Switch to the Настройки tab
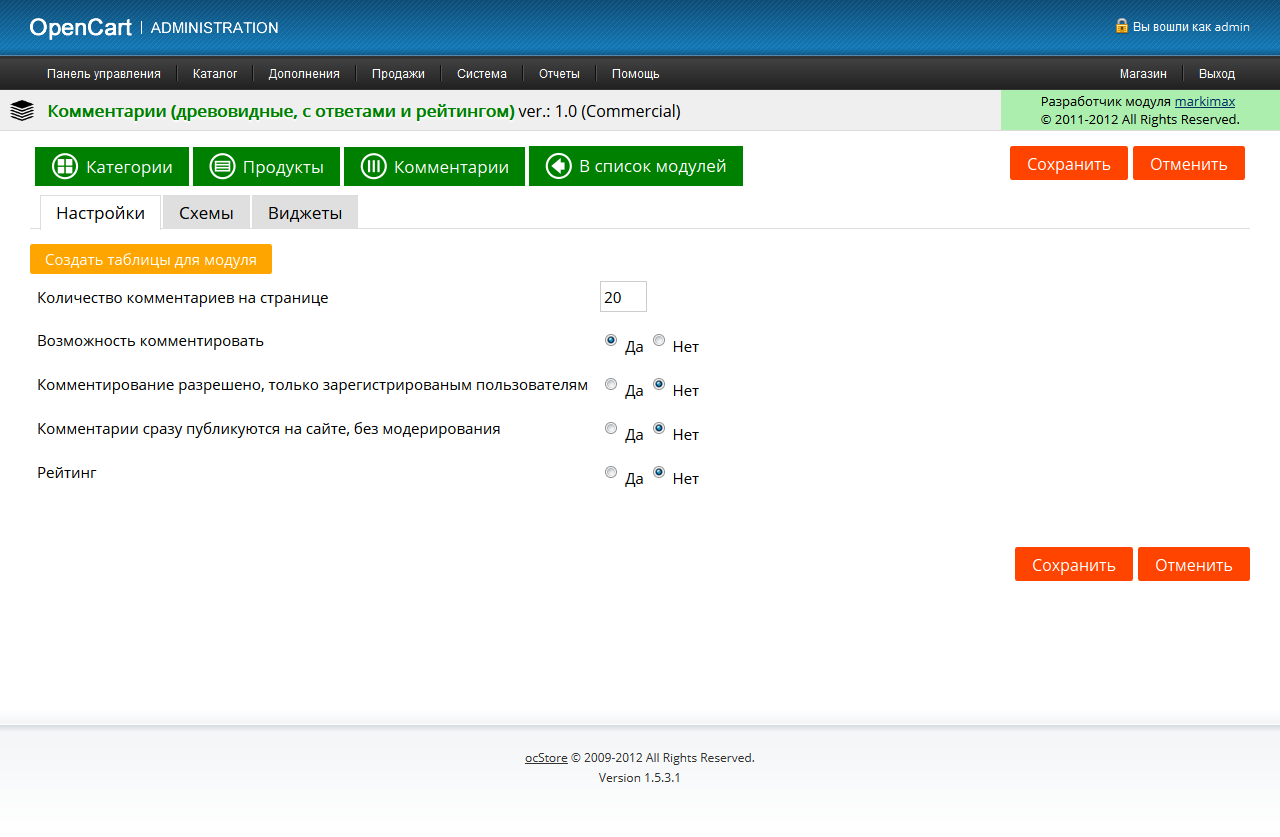This screenshot has width=1280, height=837. pyautogui.click(x=100, y=213)
